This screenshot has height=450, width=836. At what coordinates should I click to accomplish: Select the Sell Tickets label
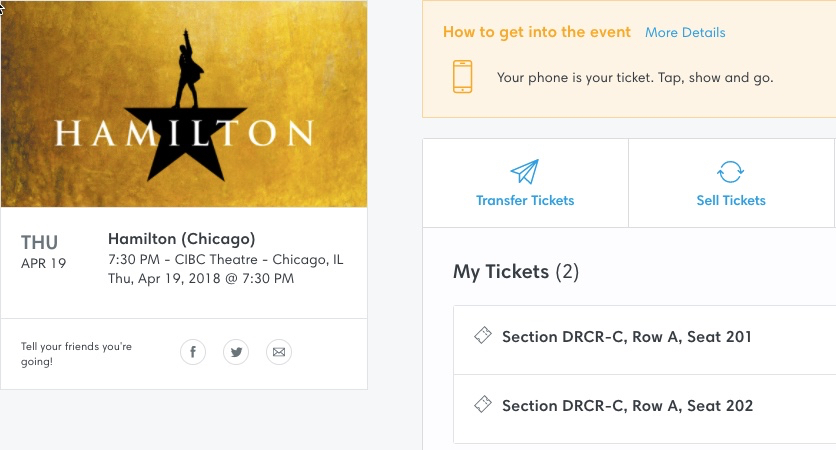point(731,200)
